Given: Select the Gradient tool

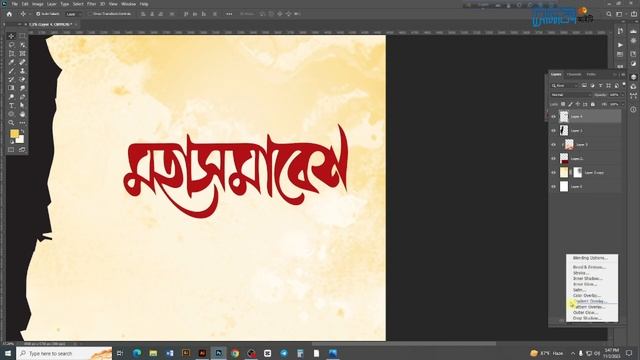Looking at the screenshot, I should (x=11, y=88).
